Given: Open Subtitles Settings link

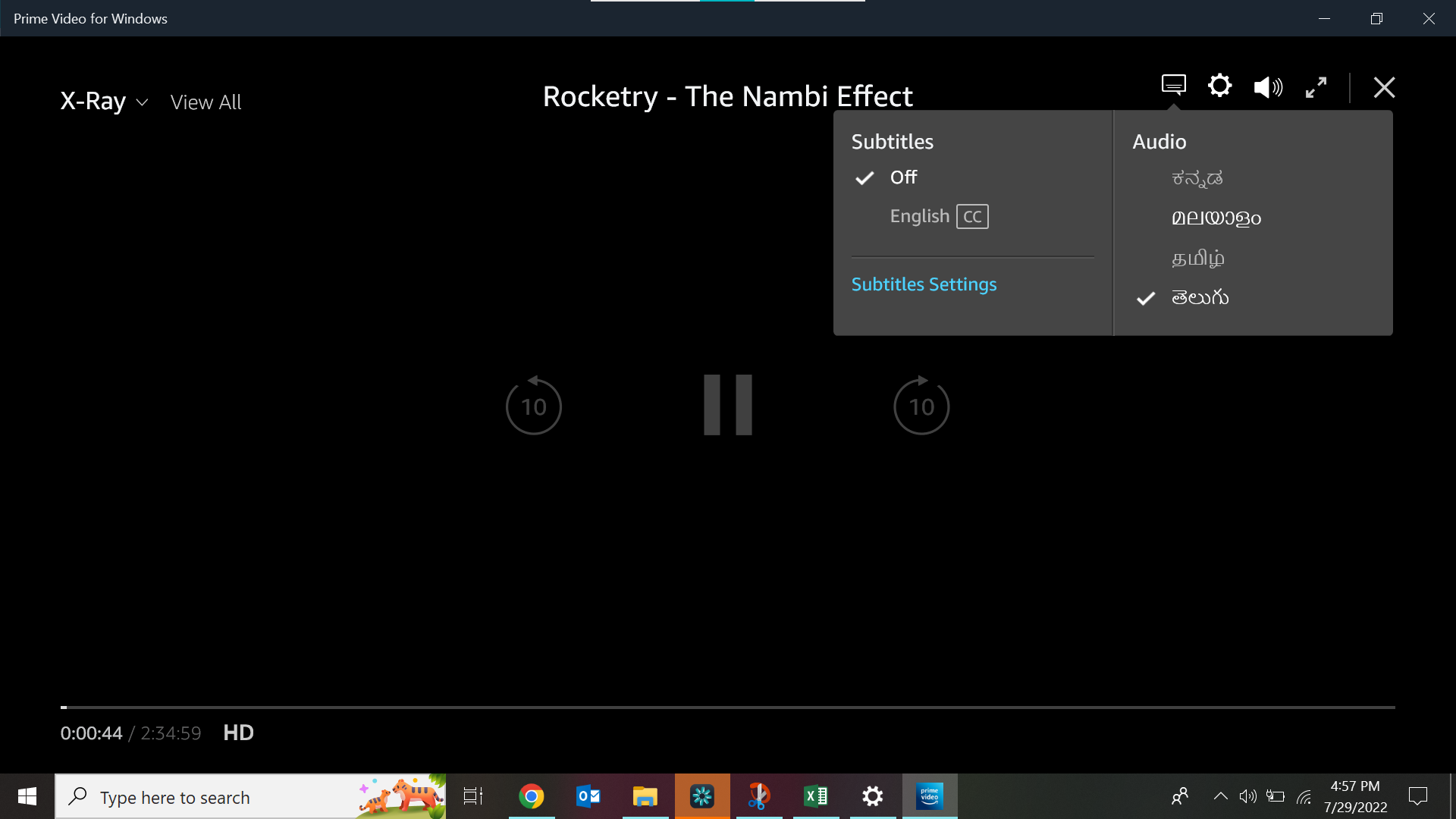Looking at the screenshot, I should tap(924, 284).
